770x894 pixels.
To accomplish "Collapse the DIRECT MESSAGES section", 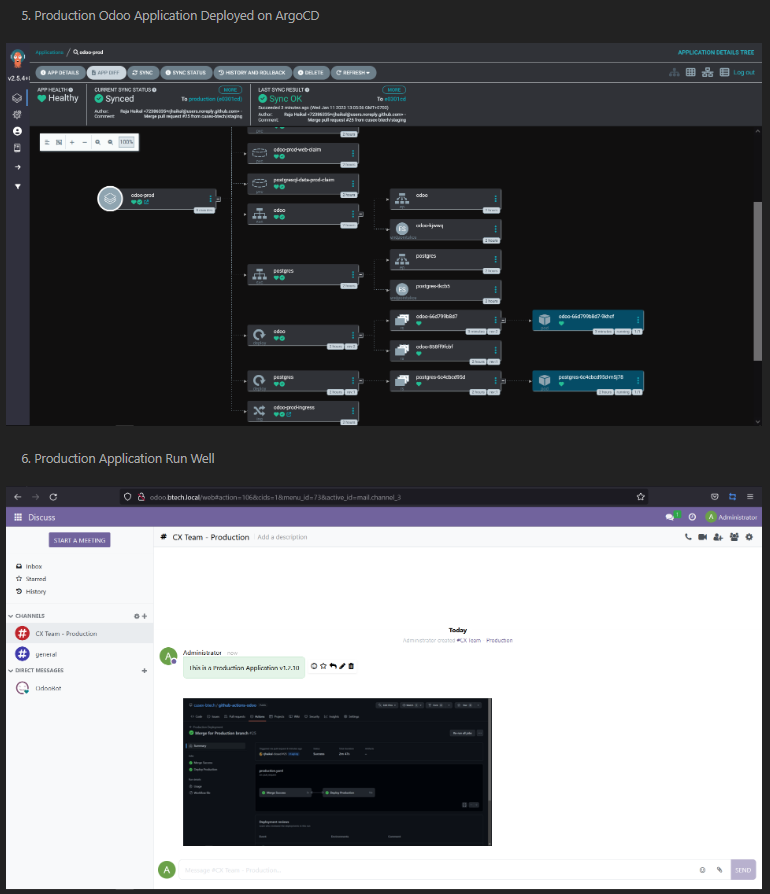I will coord(35,670).
